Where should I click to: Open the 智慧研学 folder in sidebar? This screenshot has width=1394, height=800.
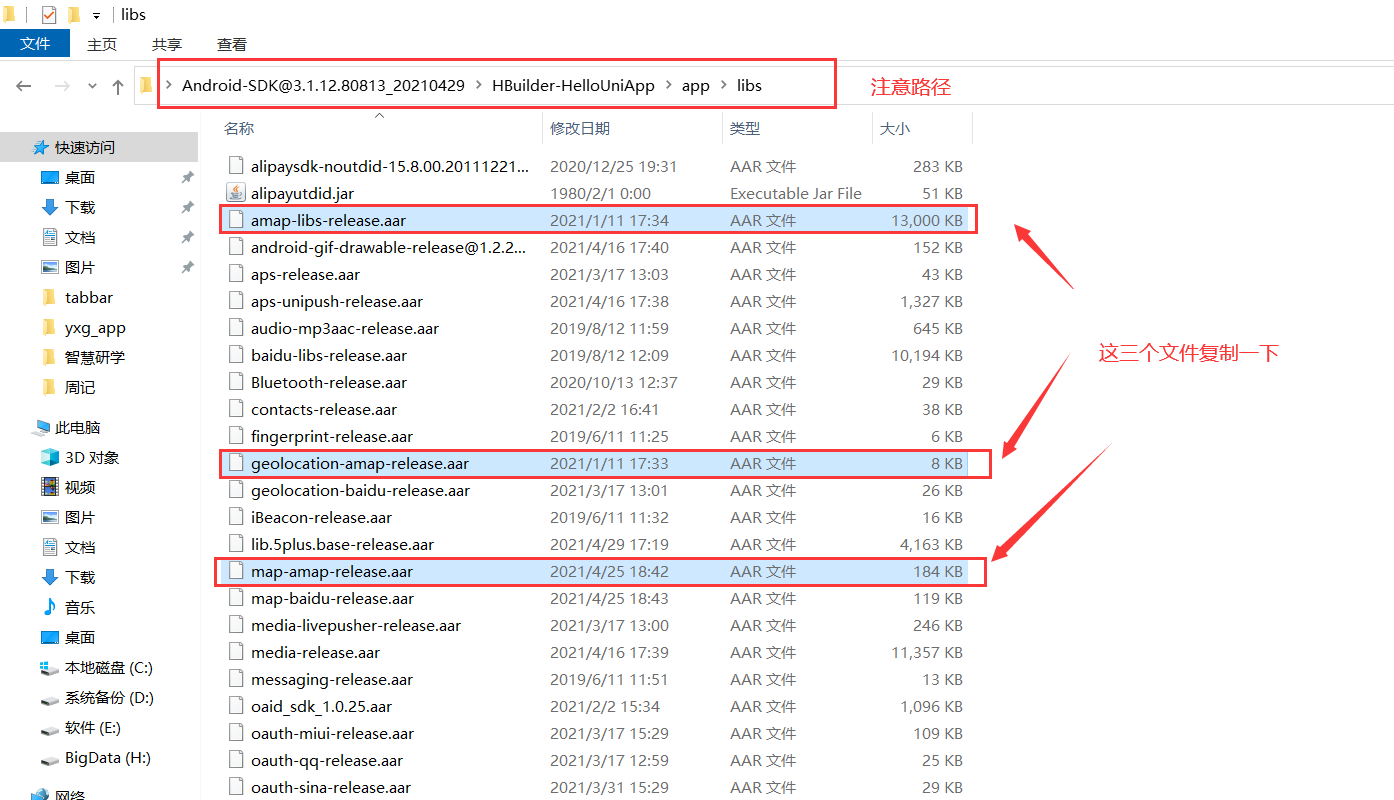pyautogui.click(x=95, y=357)
